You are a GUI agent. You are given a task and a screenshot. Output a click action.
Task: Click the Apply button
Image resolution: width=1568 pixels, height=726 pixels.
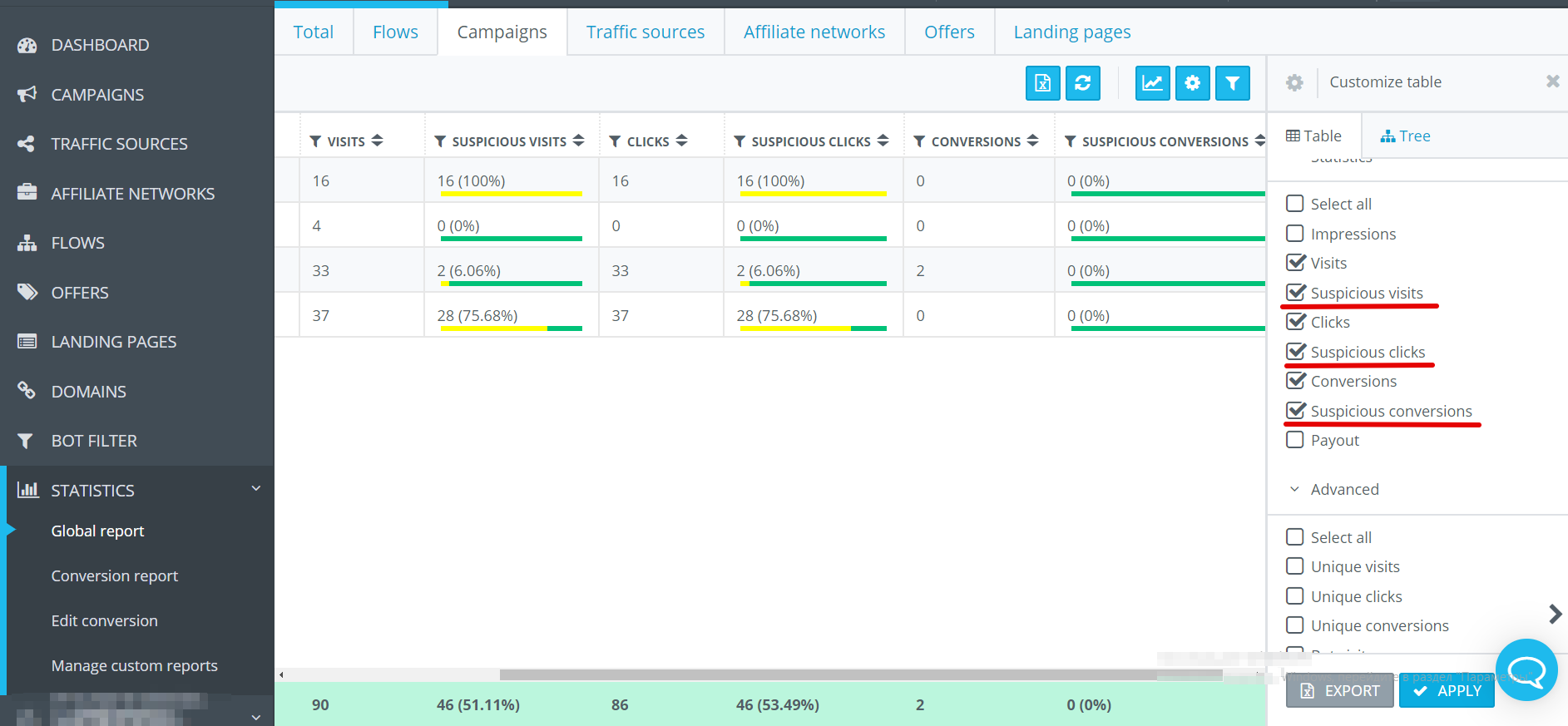(x=1447, y=690)
